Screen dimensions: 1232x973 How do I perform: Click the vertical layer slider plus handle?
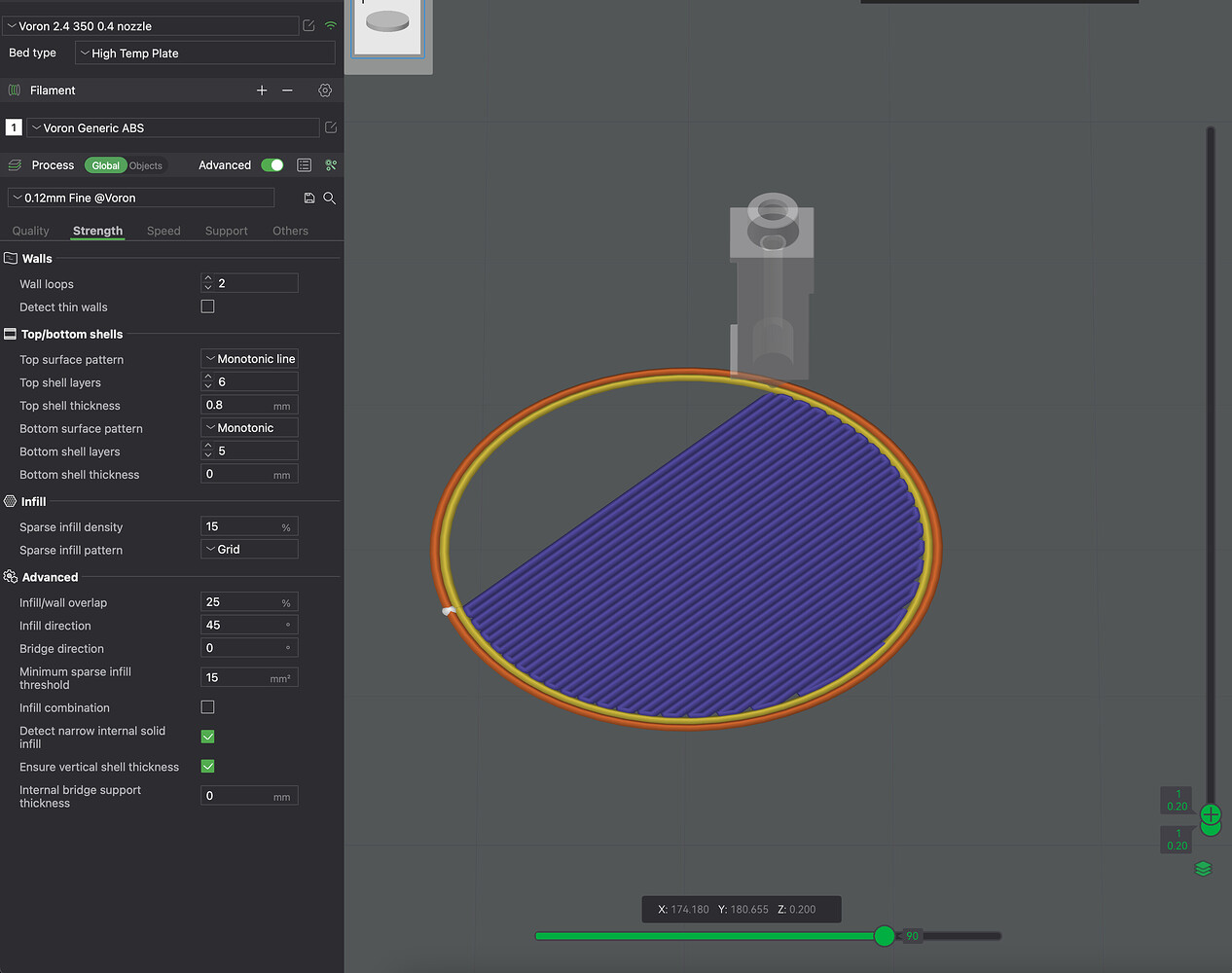1211,814
